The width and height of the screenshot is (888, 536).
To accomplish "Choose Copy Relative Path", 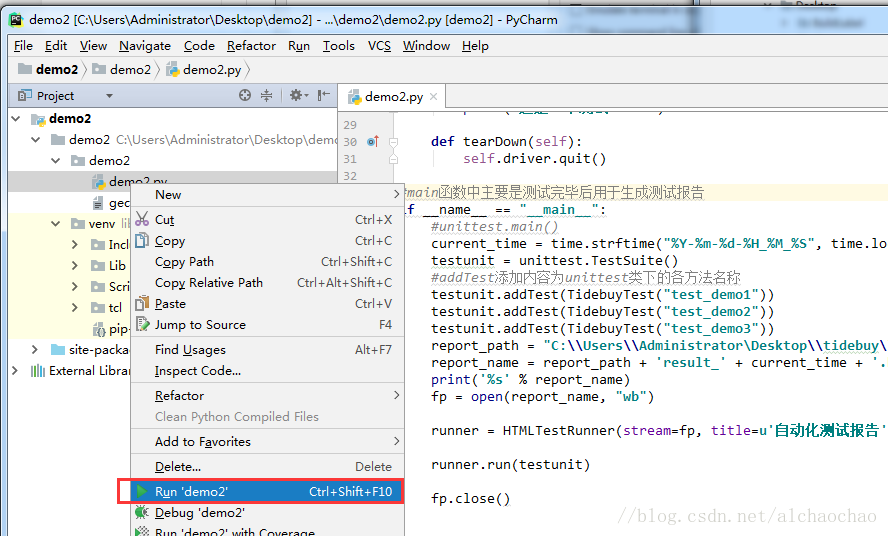I will (x=267, y=283).
